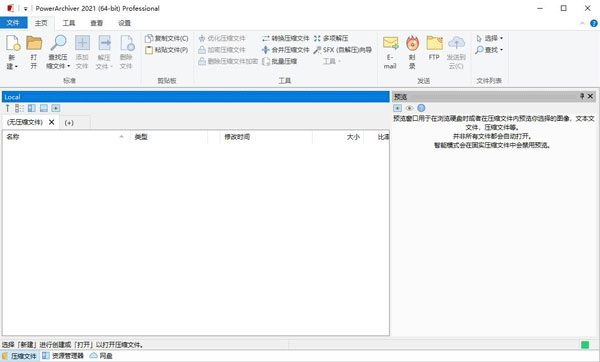Image resolution: width=600 pixels, height=362 pixels.
Task: Open the 文件 menu
Action: tap(13, 23)
